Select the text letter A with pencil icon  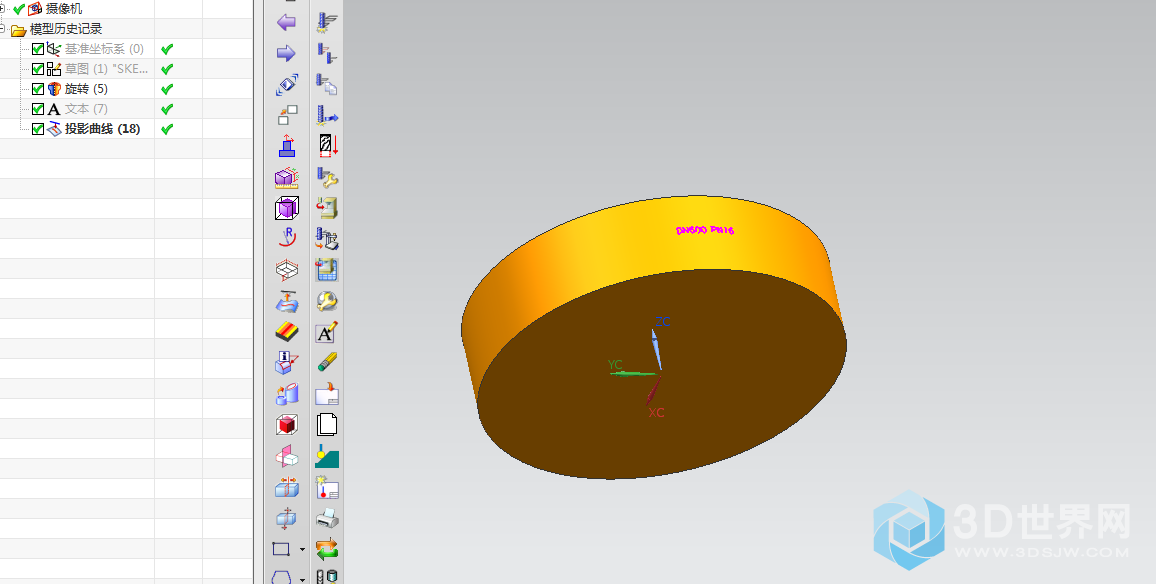(327, 333)
